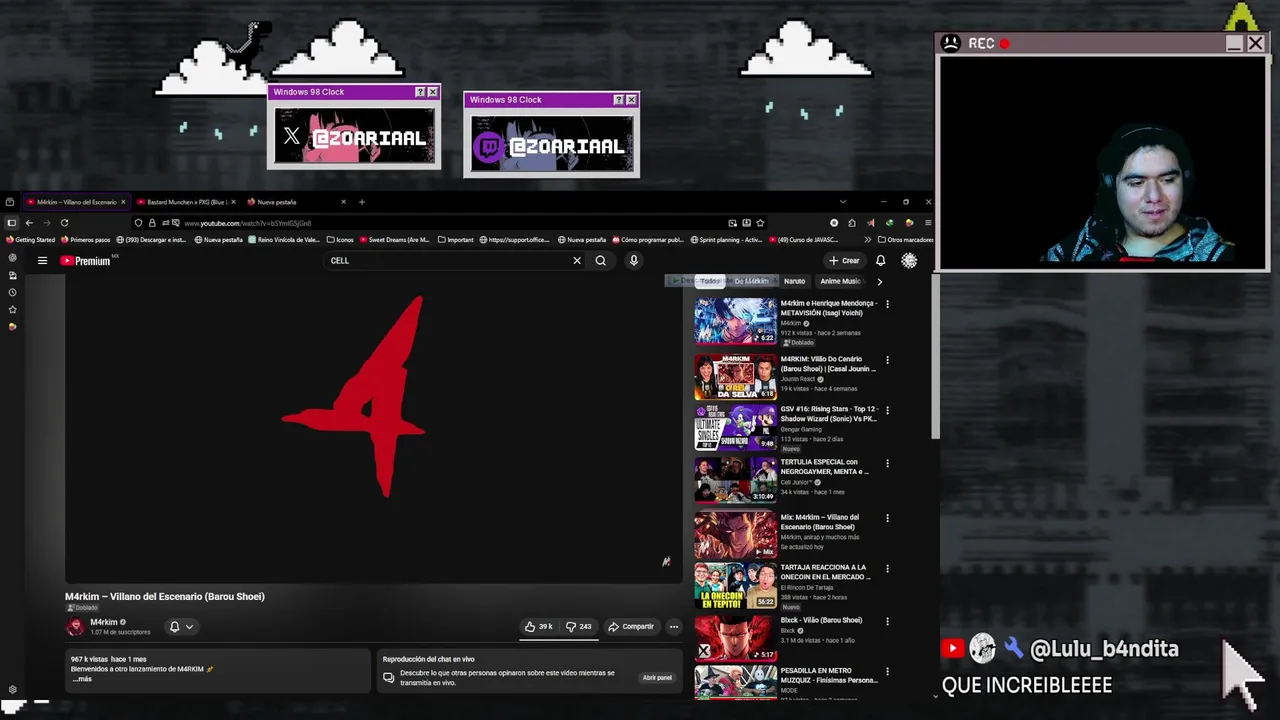Open the M4rkim channel name link

pos(104,622)
